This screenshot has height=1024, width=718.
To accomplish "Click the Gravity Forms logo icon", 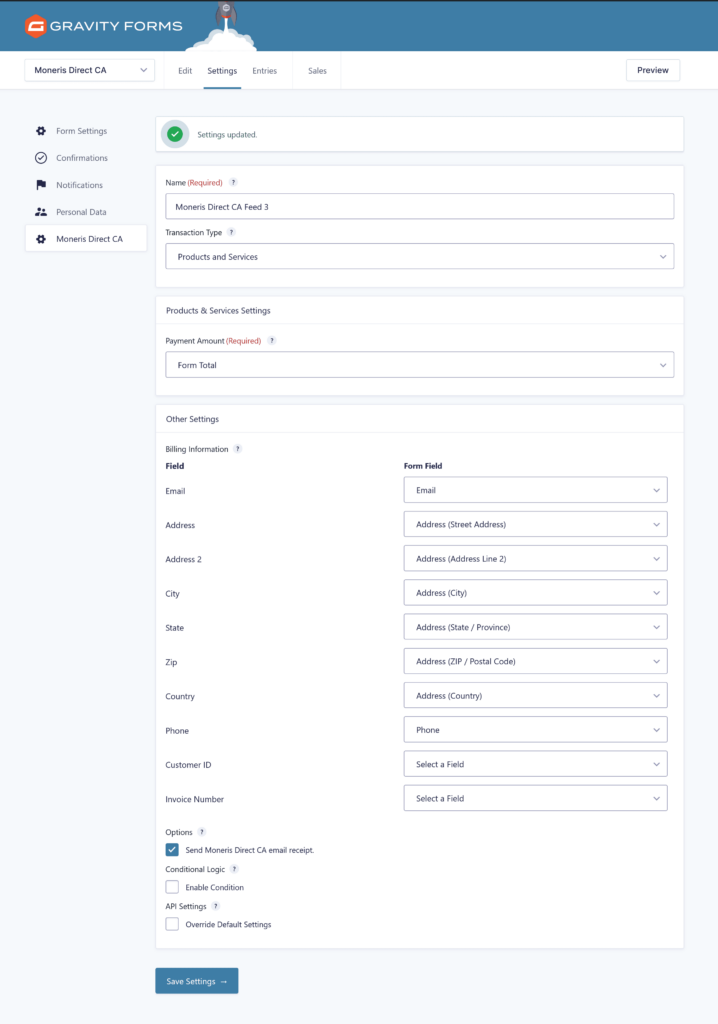I will (35, 26).
